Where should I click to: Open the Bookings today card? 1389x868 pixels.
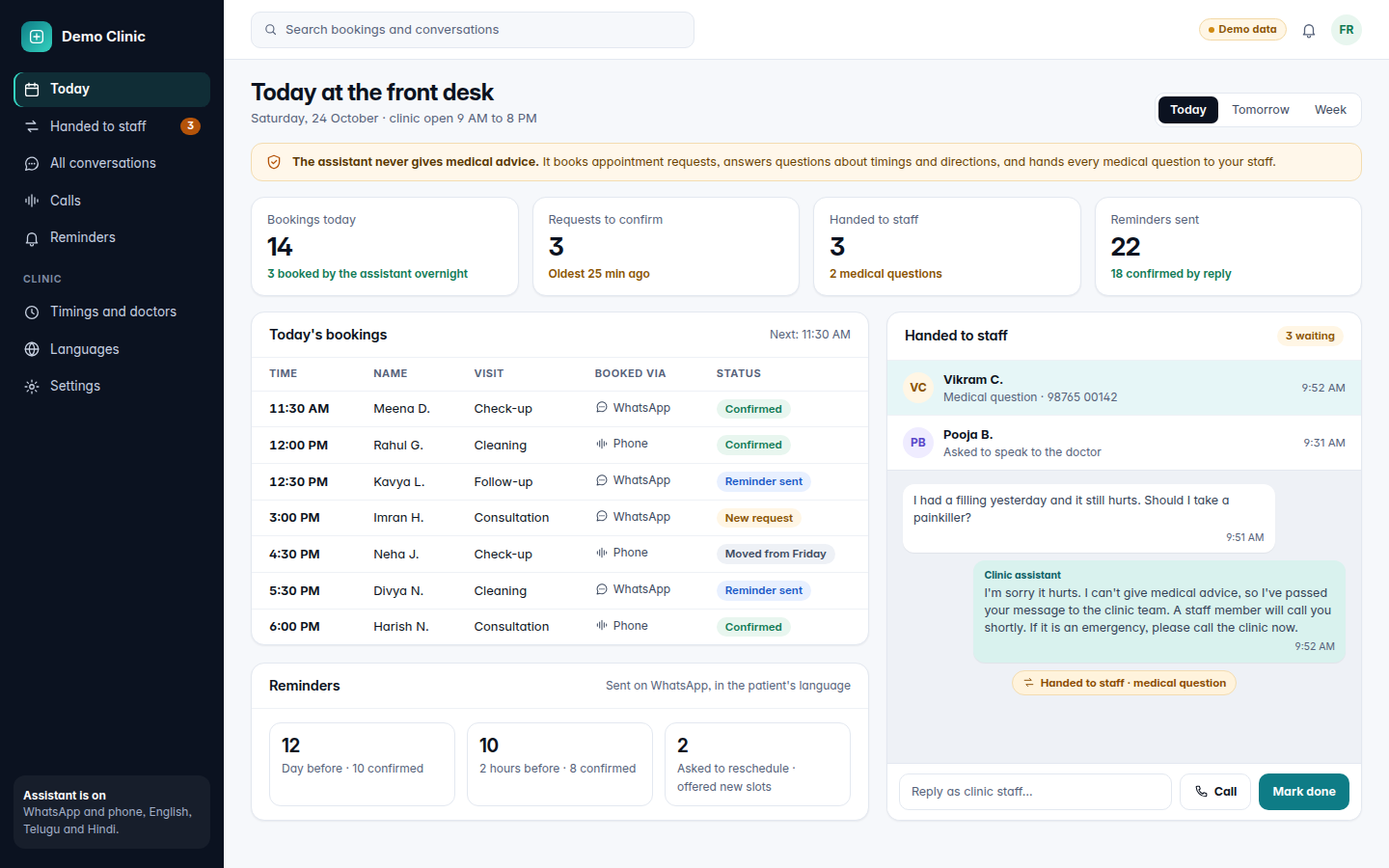click(385, 247)
